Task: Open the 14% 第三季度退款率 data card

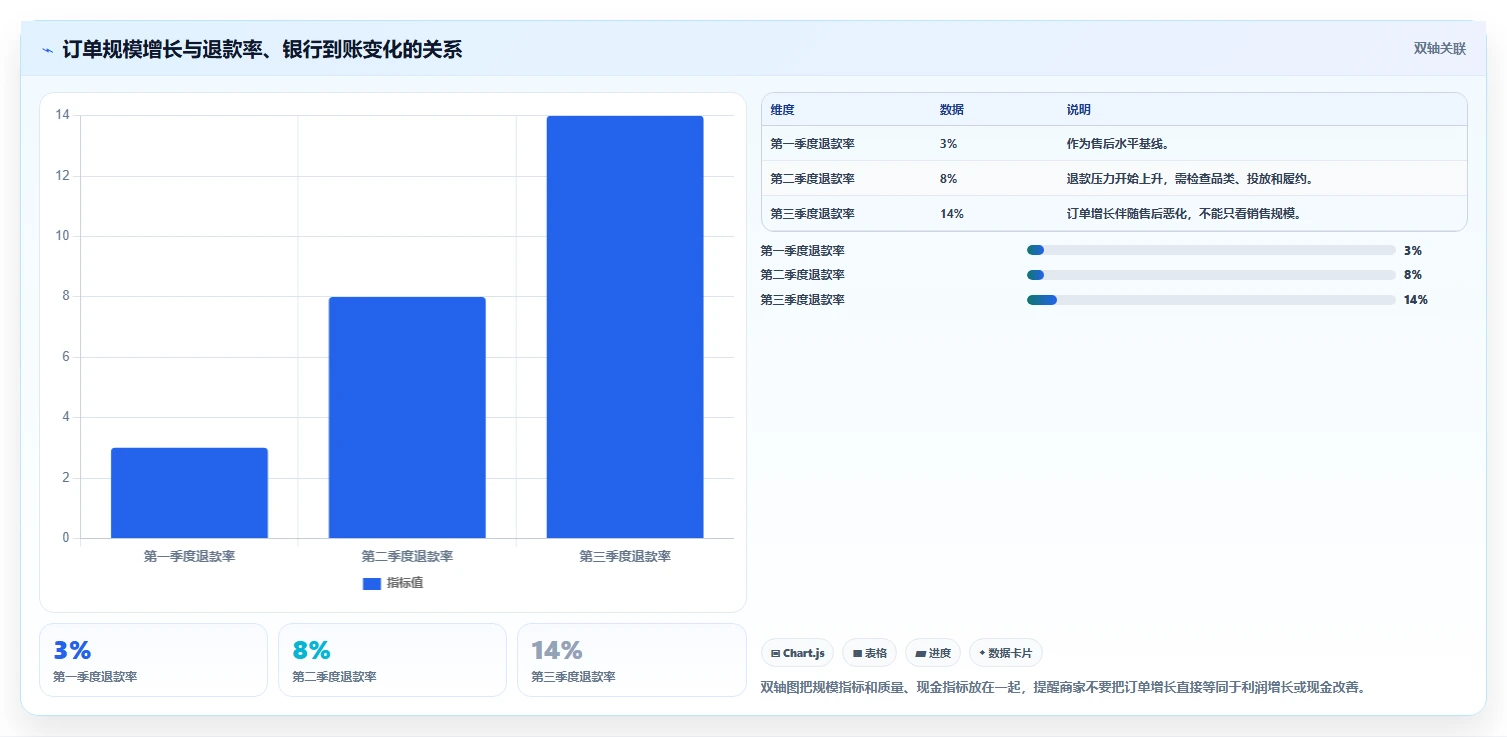Action: coord(632,660)
